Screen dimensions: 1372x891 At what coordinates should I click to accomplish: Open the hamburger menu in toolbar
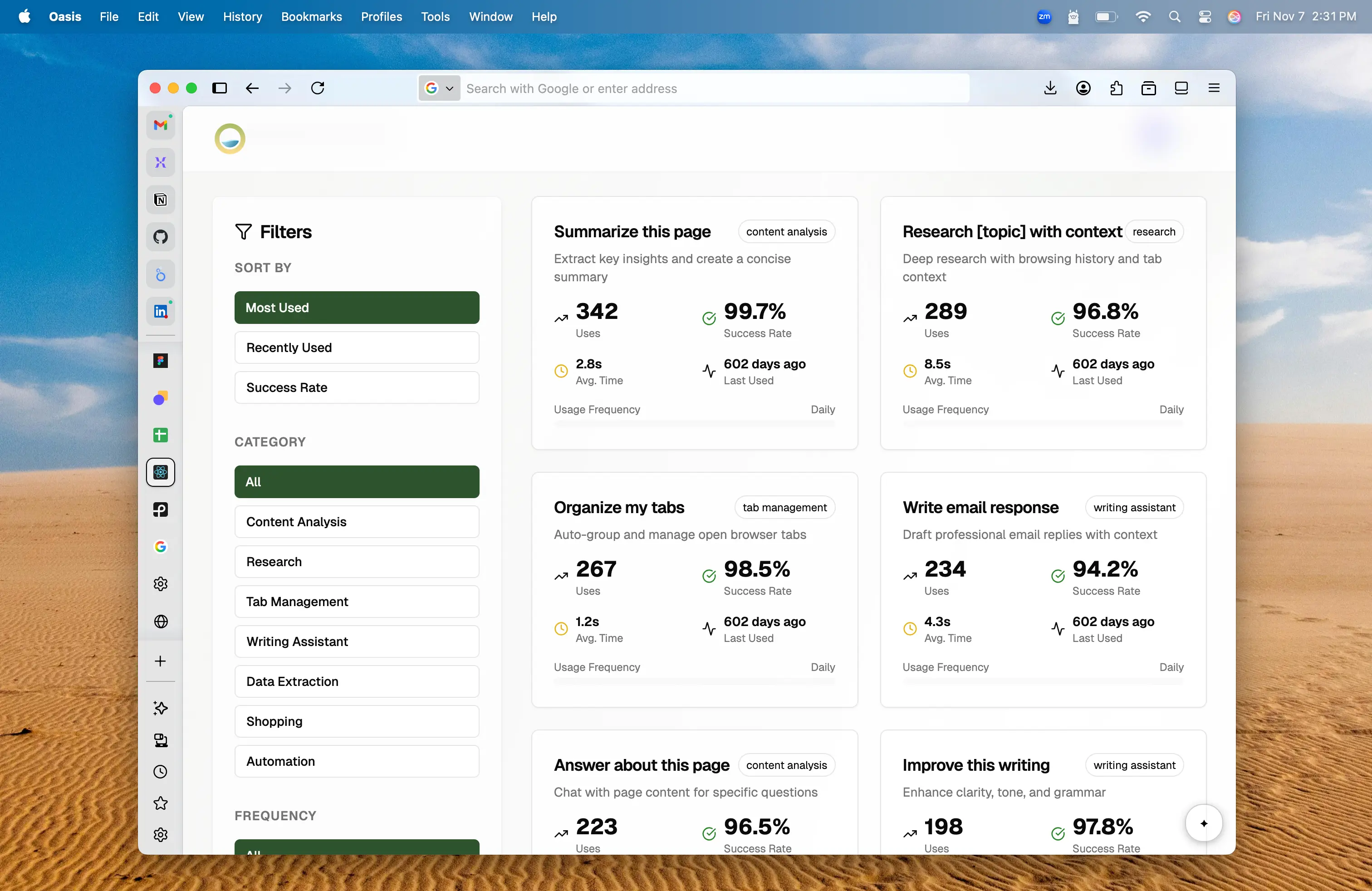pos(1214,88)
